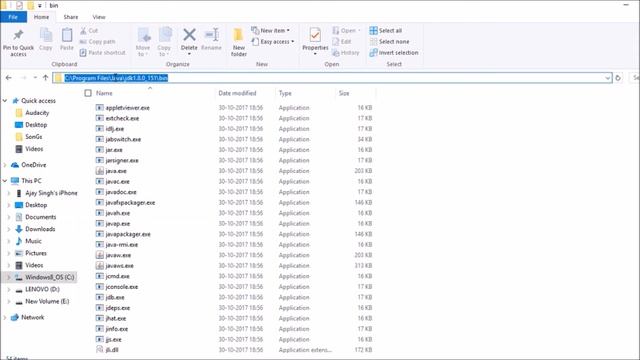
Task: Open the Properties icon
Action: pyautogui.click(x=315, y=35)
